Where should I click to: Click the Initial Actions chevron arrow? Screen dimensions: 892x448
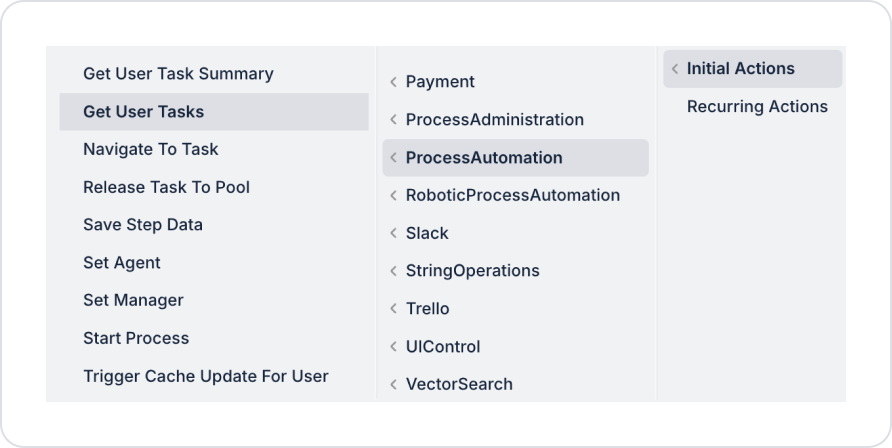click(x=675, y=69)
